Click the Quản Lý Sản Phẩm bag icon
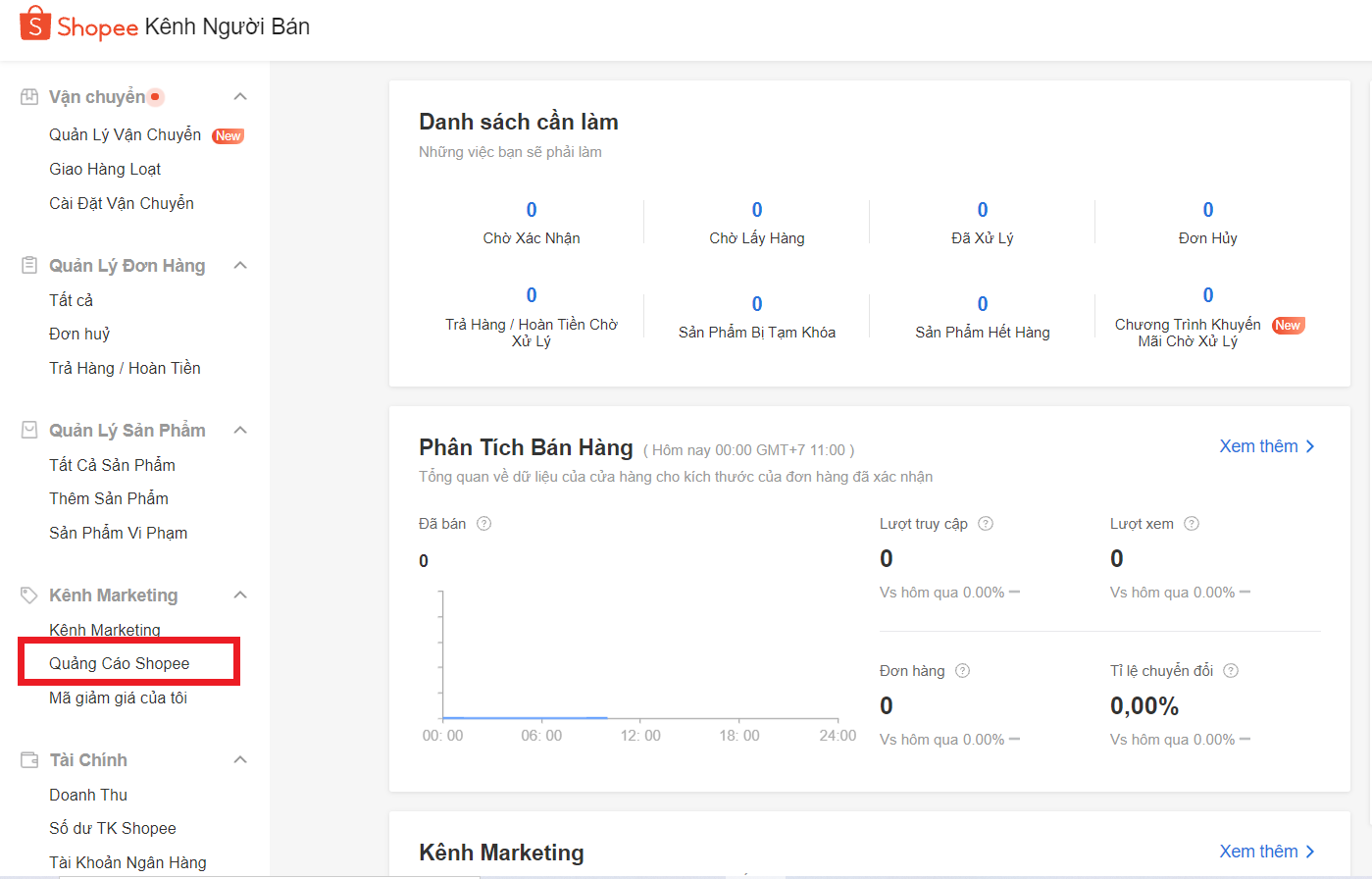Image resolution: width=1372 pixels, height=879 pixels. 29,431
